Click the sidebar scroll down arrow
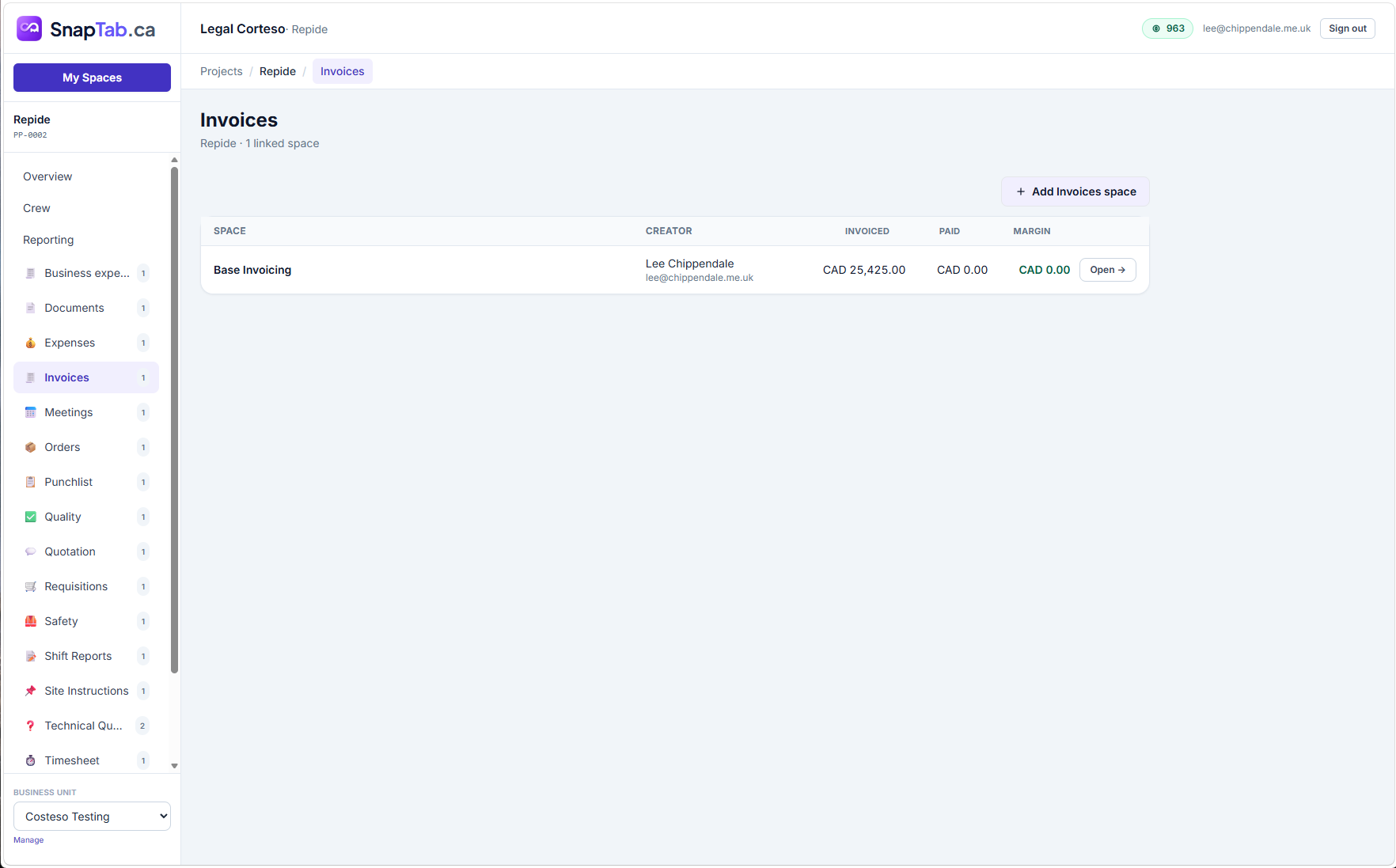1396x868 pixels. 174,766
